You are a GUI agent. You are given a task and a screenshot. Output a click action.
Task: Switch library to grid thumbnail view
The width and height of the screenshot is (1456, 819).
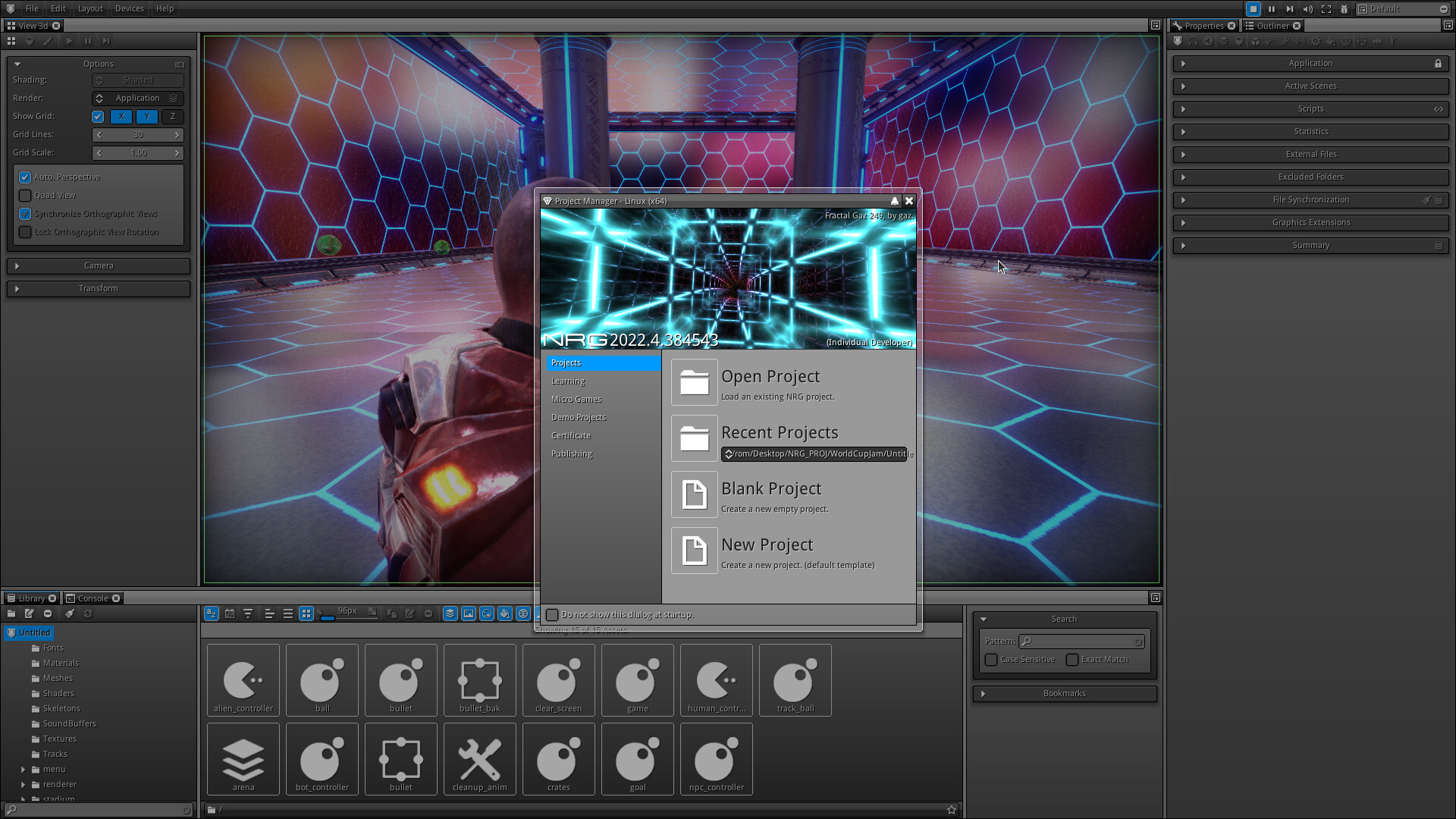click(x=306, y=613)
